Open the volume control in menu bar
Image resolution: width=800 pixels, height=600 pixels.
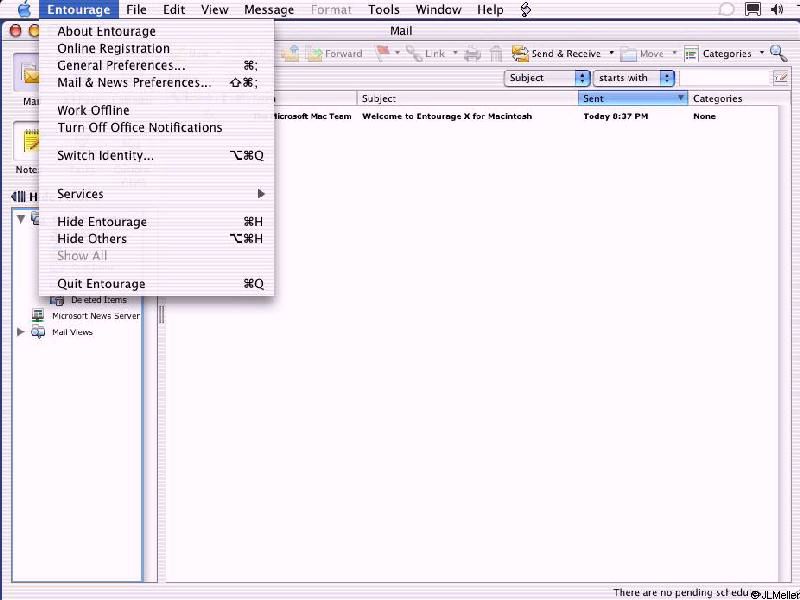click(x=777, y=9)
